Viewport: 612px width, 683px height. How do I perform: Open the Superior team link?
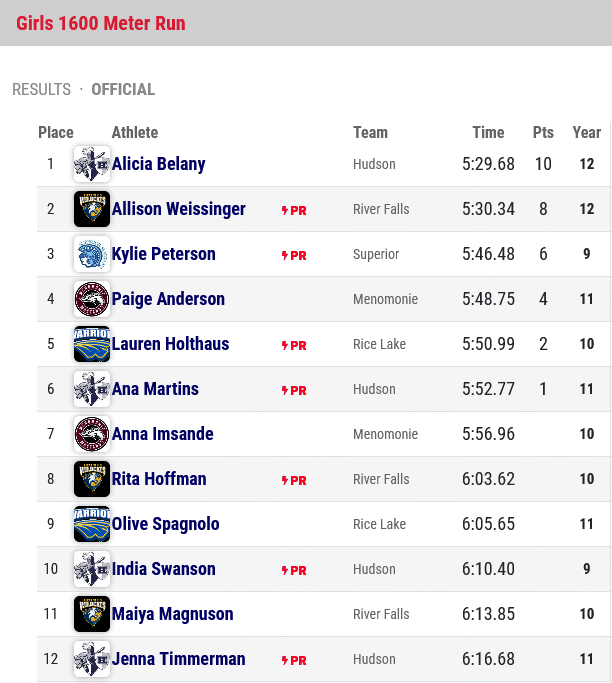pos(376,254)
